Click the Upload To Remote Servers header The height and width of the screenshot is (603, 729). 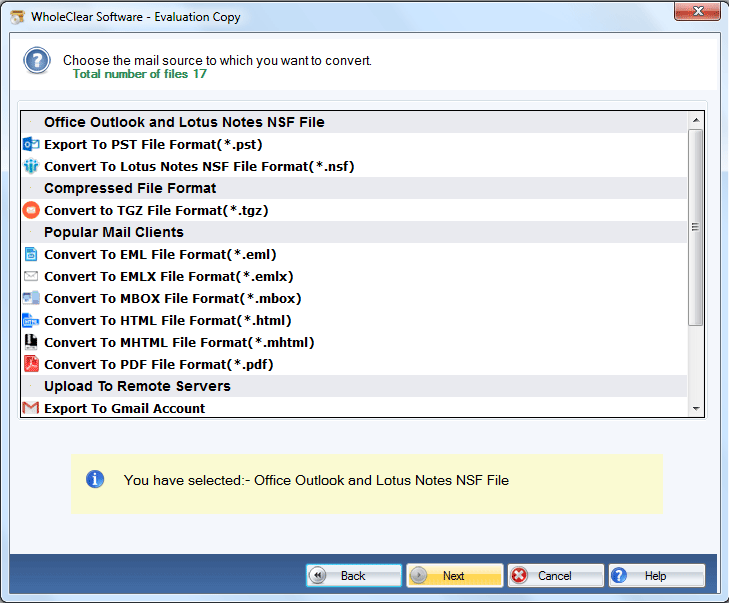click(354, 386)
